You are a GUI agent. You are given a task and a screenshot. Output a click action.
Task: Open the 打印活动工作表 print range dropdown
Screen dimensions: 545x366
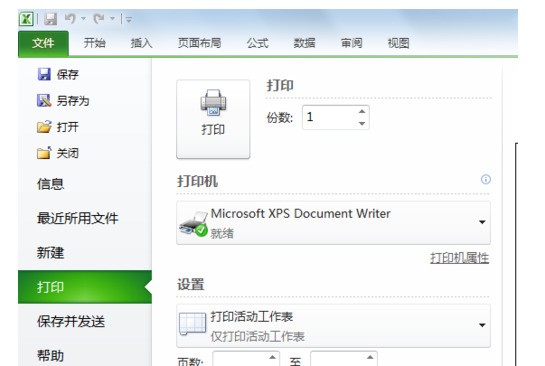(333, 326)
